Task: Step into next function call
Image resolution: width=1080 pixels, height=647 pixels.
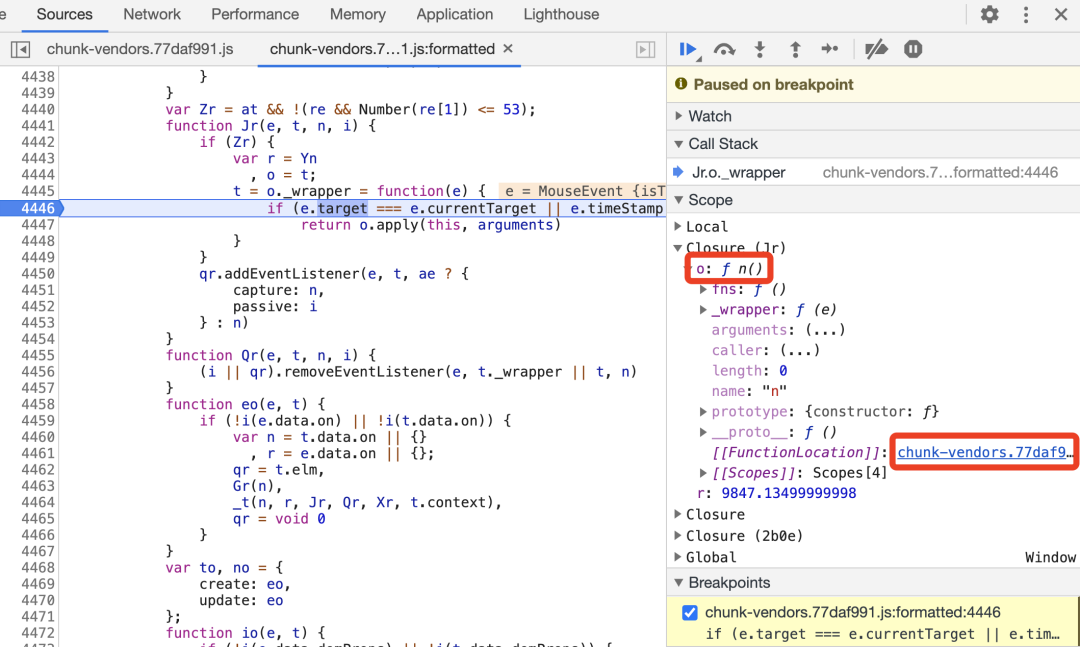Action: 760,49
